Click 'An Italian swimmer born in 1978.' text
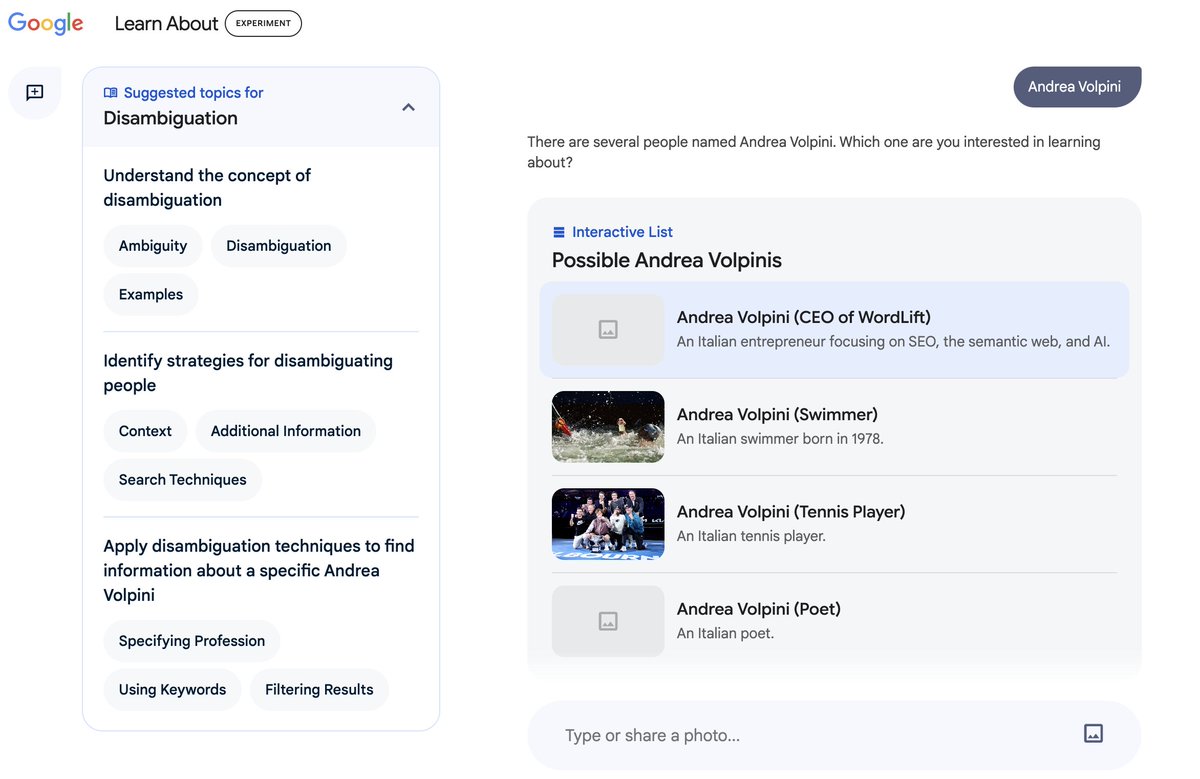Image resolution: width=1200 pixels, height=779 pixels. click(780, 438)
